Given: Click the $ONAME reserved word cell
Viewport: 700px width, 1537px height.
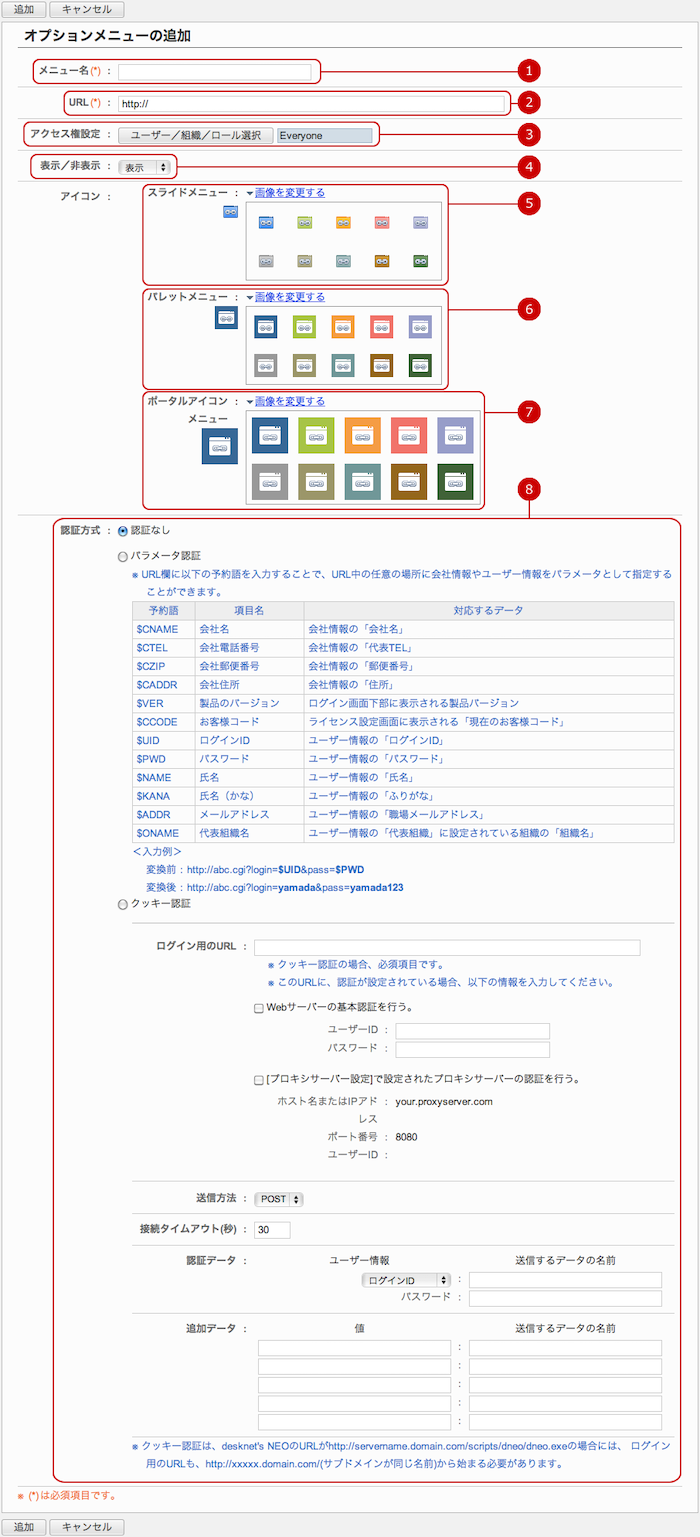Looking at the screenshot, I should pos(164,833).
